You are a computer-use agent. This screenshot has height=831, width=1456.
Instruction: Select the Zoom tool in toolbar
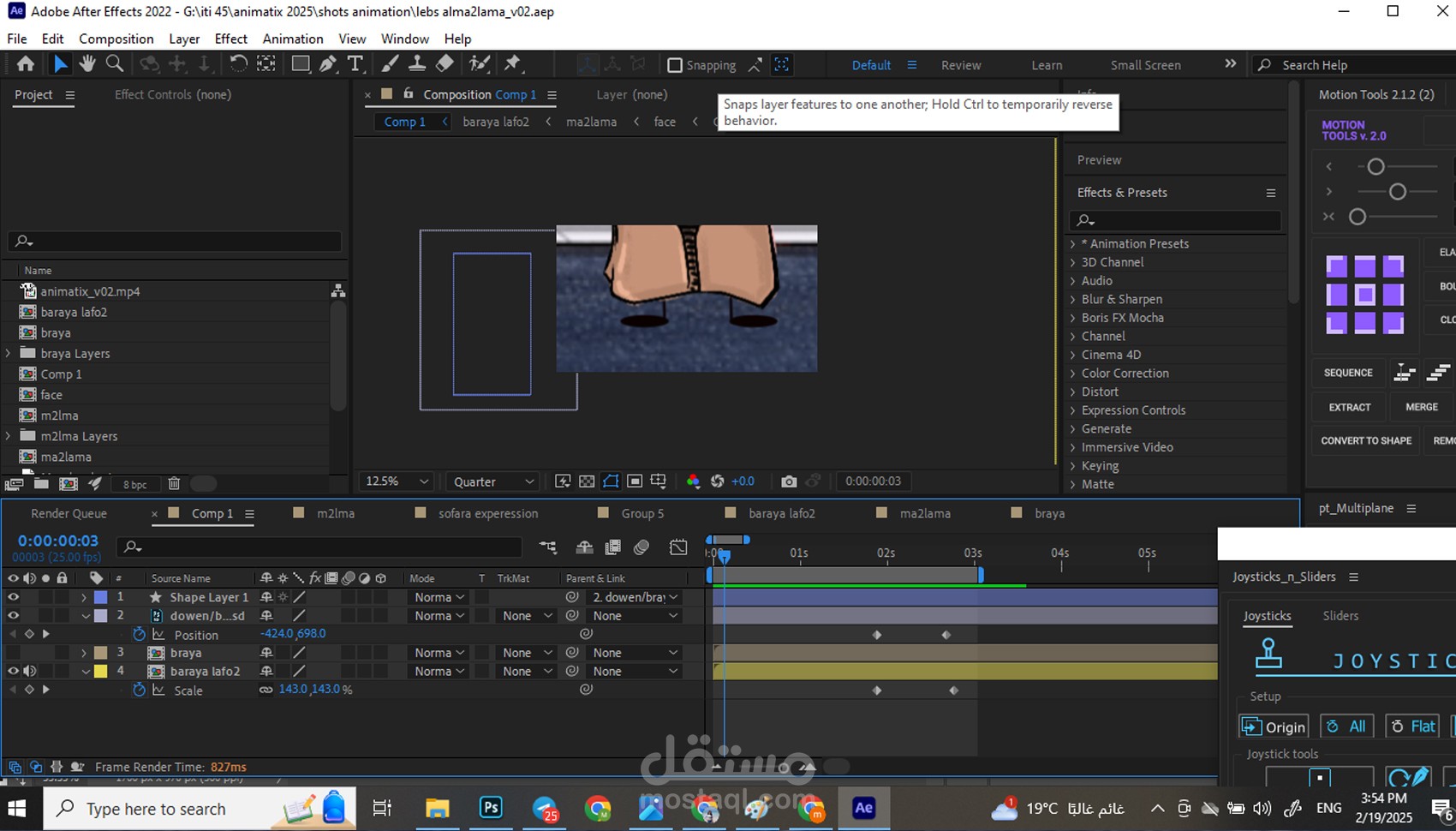115,64
